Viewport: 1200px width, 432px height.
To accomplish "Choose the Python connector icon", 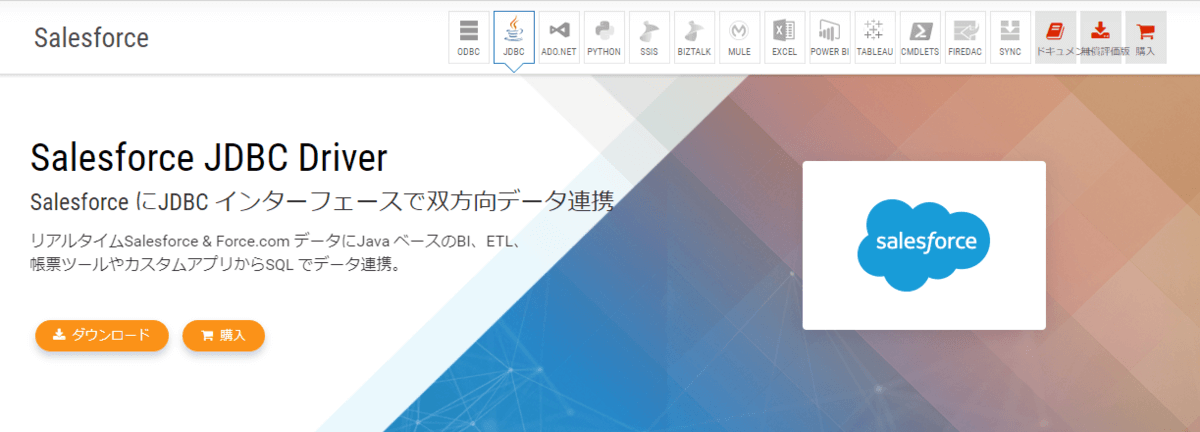I will pyautogui.click(x=604, y=37).
